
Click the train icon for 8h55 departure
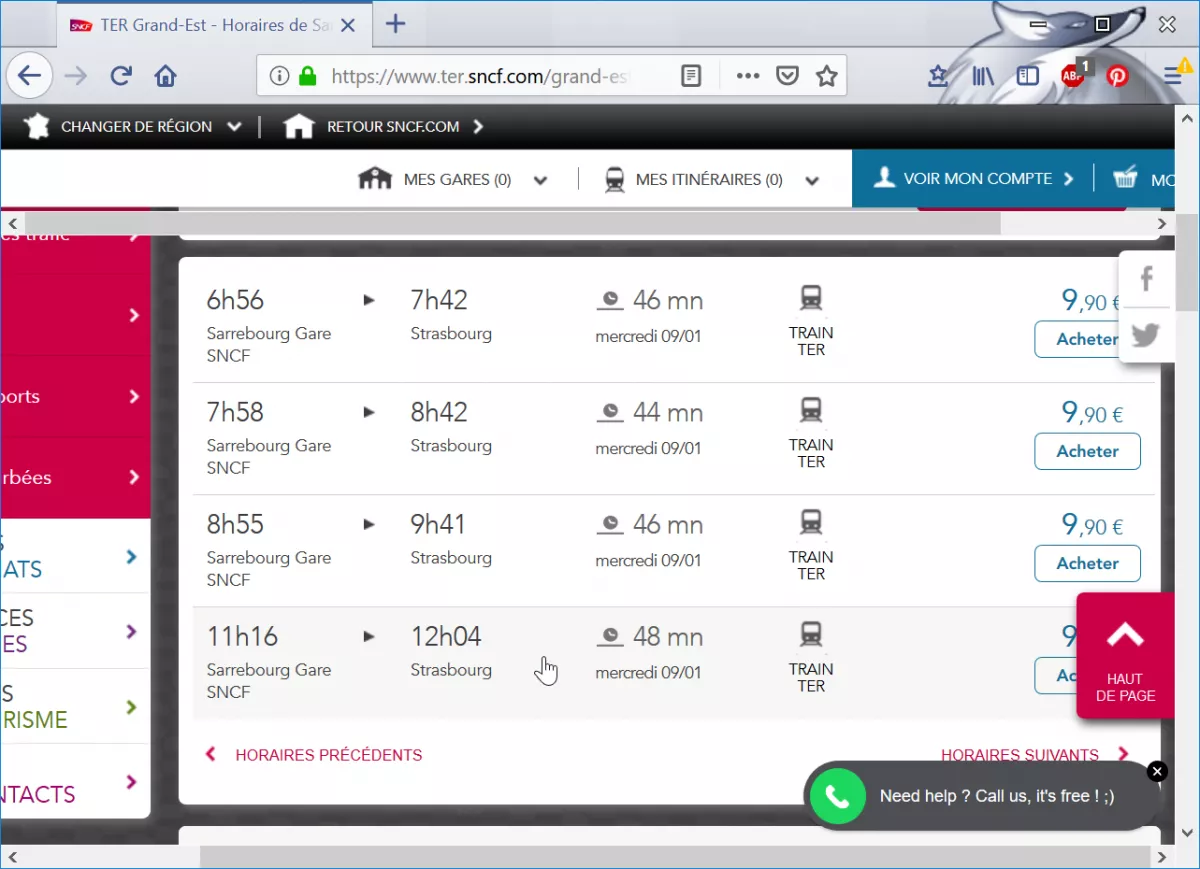[811, 522]
